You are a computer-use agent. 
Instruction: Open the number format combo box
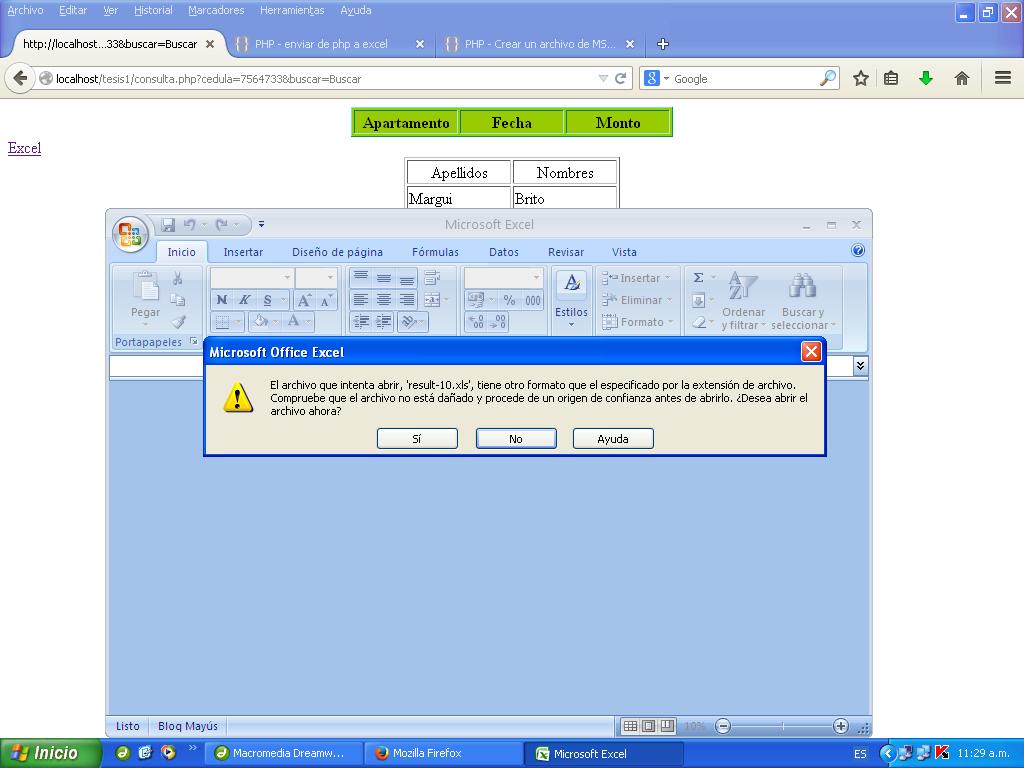click(x=503, y=278)
